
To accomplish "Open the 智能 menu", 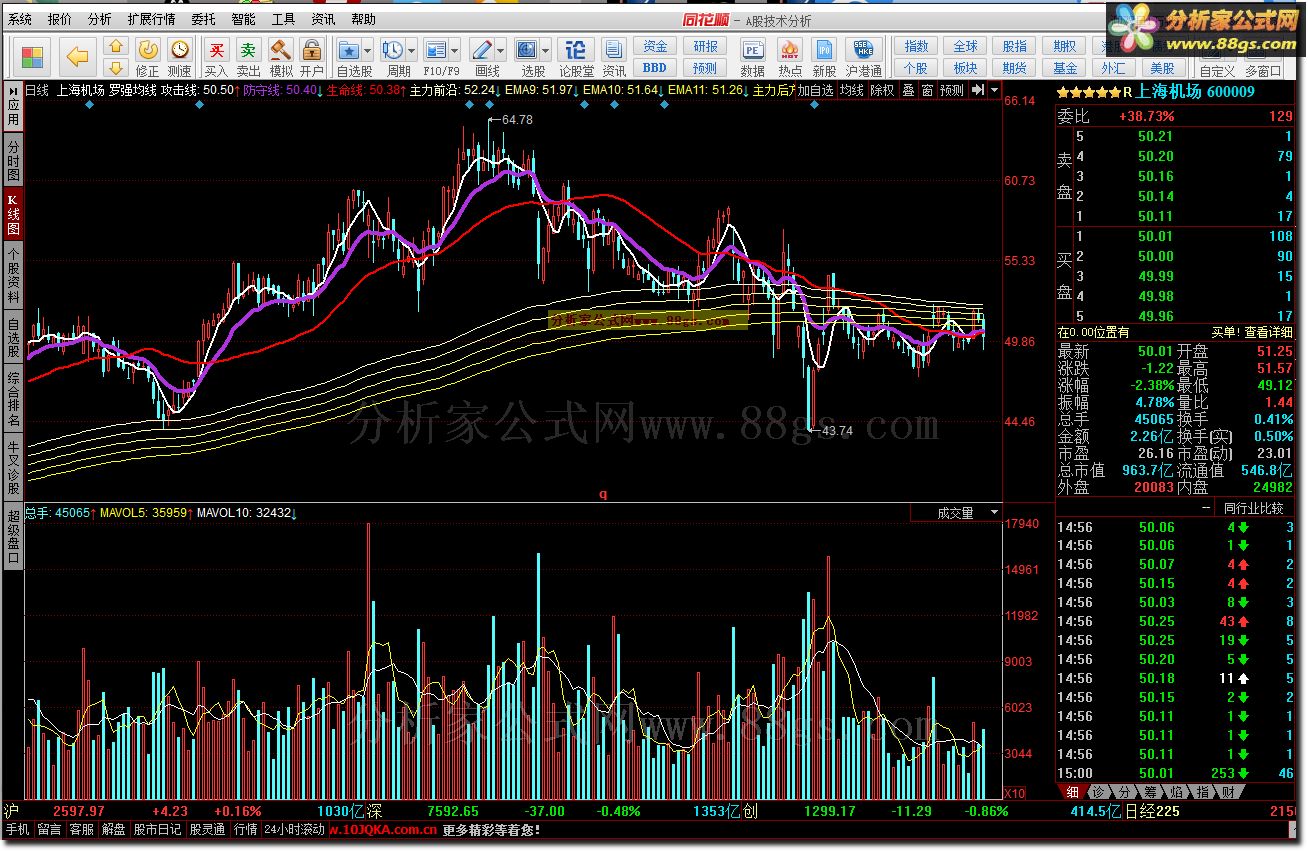I will click(x=243, y=19).
